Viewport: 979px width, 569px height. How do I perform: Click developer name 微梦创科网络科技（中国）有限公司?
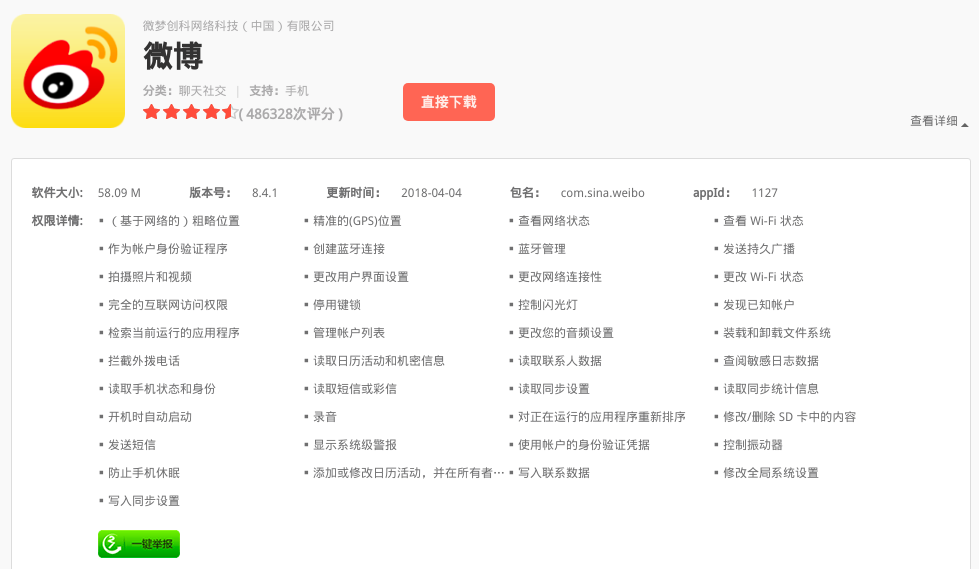point(239,26)
